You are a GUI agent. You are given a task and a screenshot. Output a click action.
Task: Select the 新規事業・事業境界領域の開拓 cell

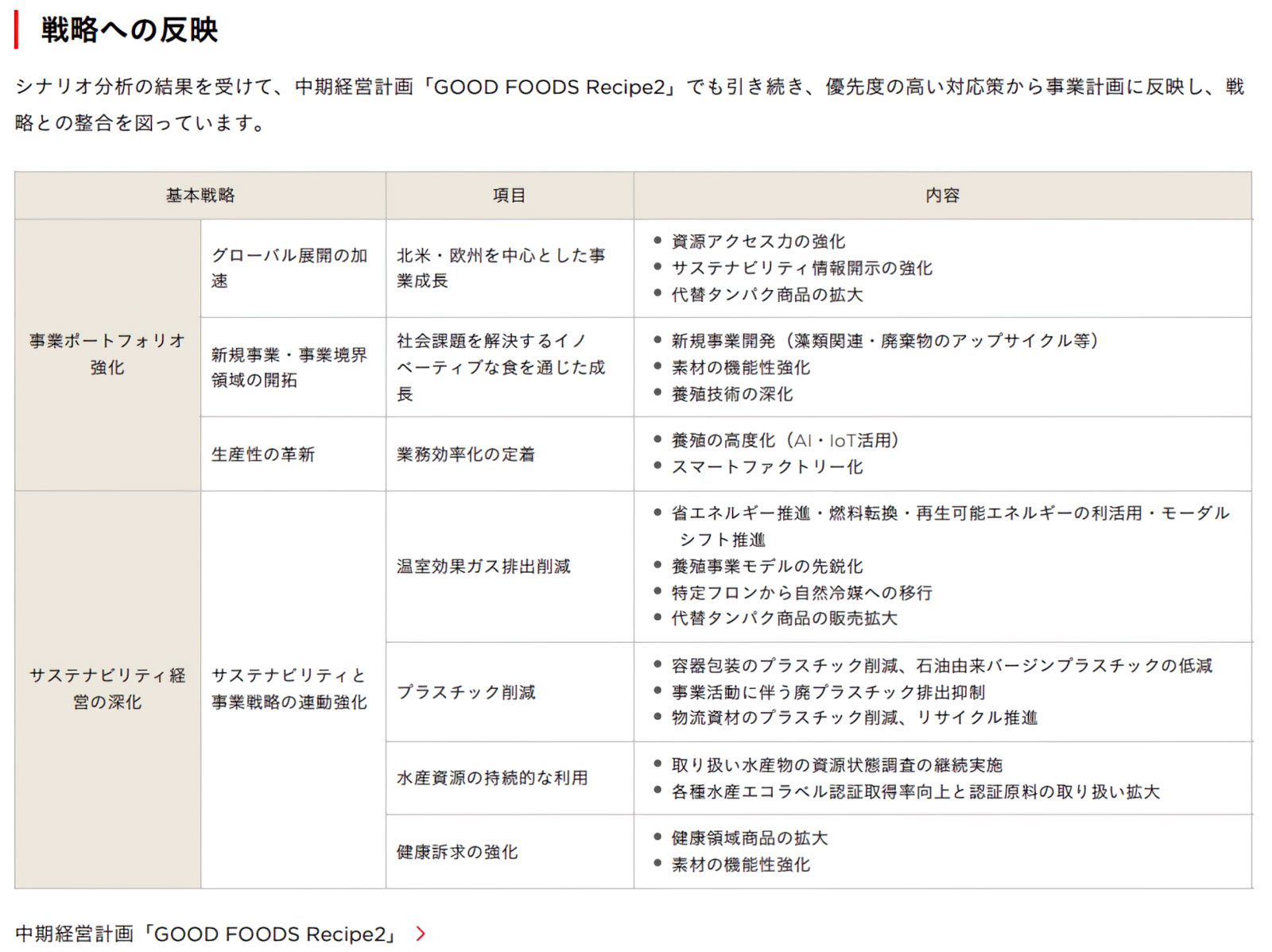[289, 367]
